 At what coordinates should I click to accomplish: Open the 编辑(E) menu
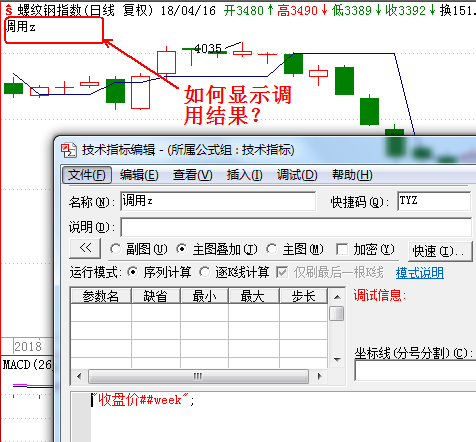(139, 175)
